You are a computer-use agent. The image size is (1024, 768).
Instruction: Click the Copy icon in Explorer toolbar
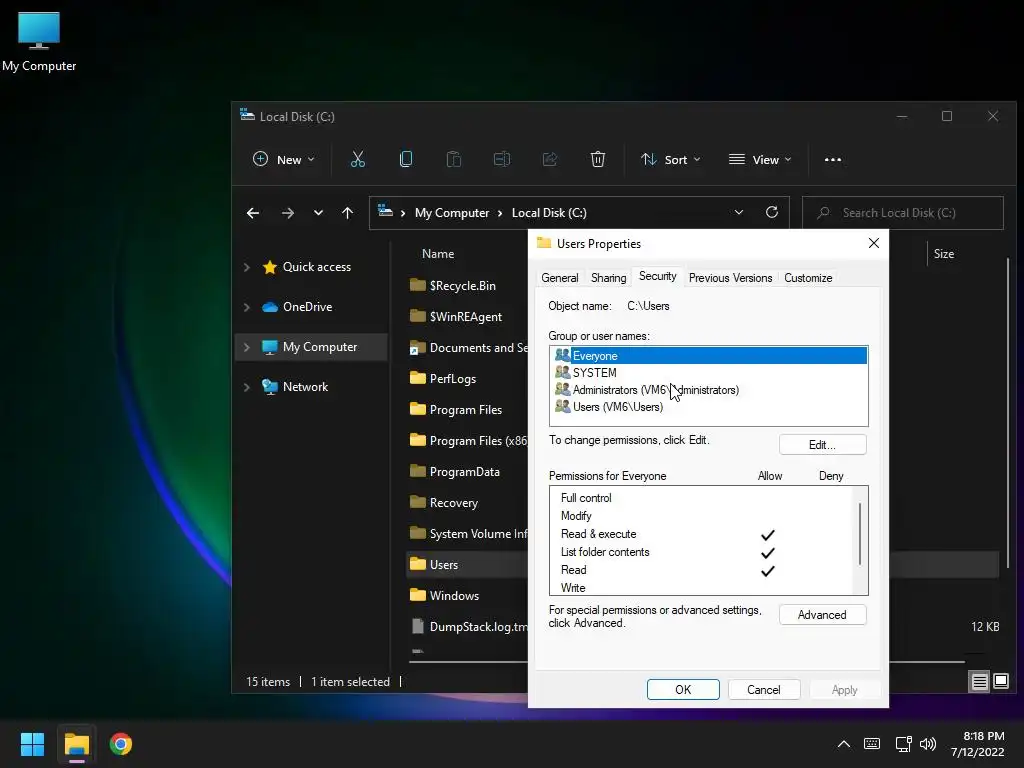406,159
